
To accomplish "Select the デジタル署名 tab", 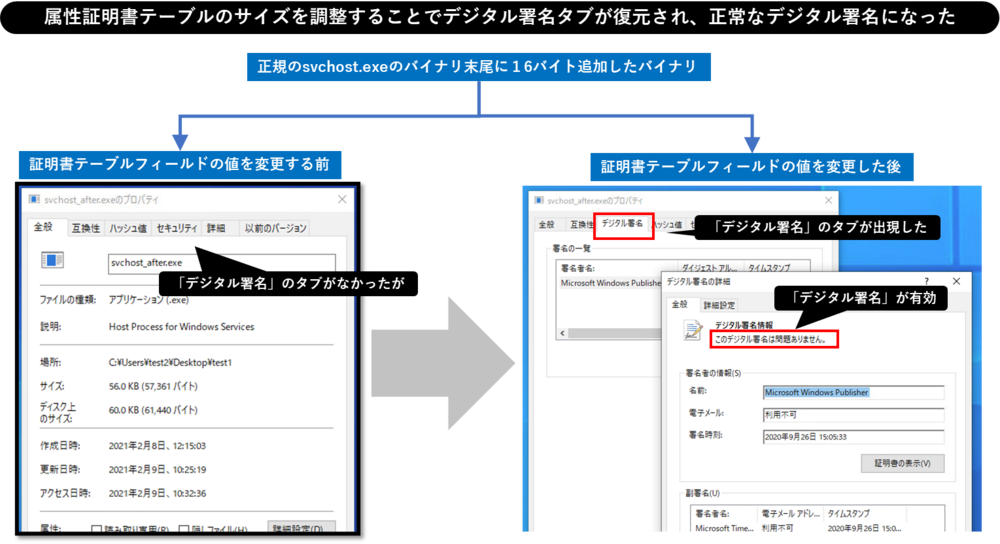I will tap(623, 225).
